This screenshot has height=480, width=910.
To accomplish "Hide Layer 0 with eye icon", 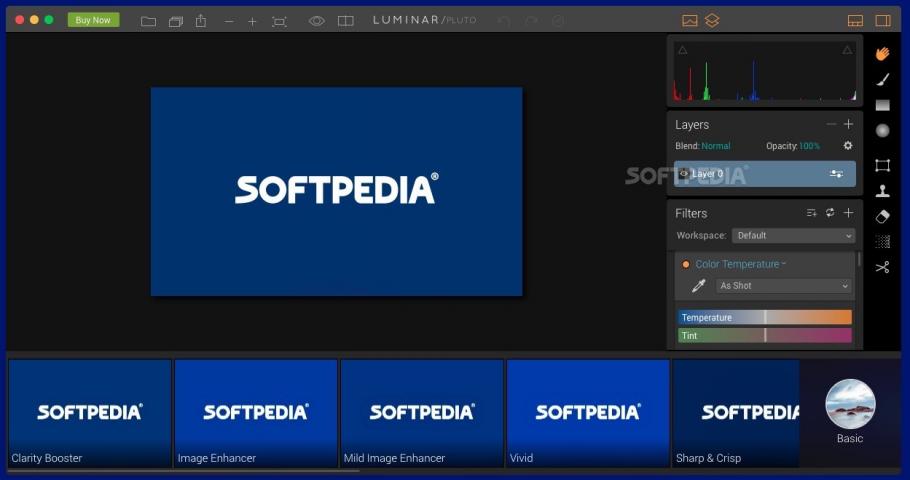I will tap(684, 174).
